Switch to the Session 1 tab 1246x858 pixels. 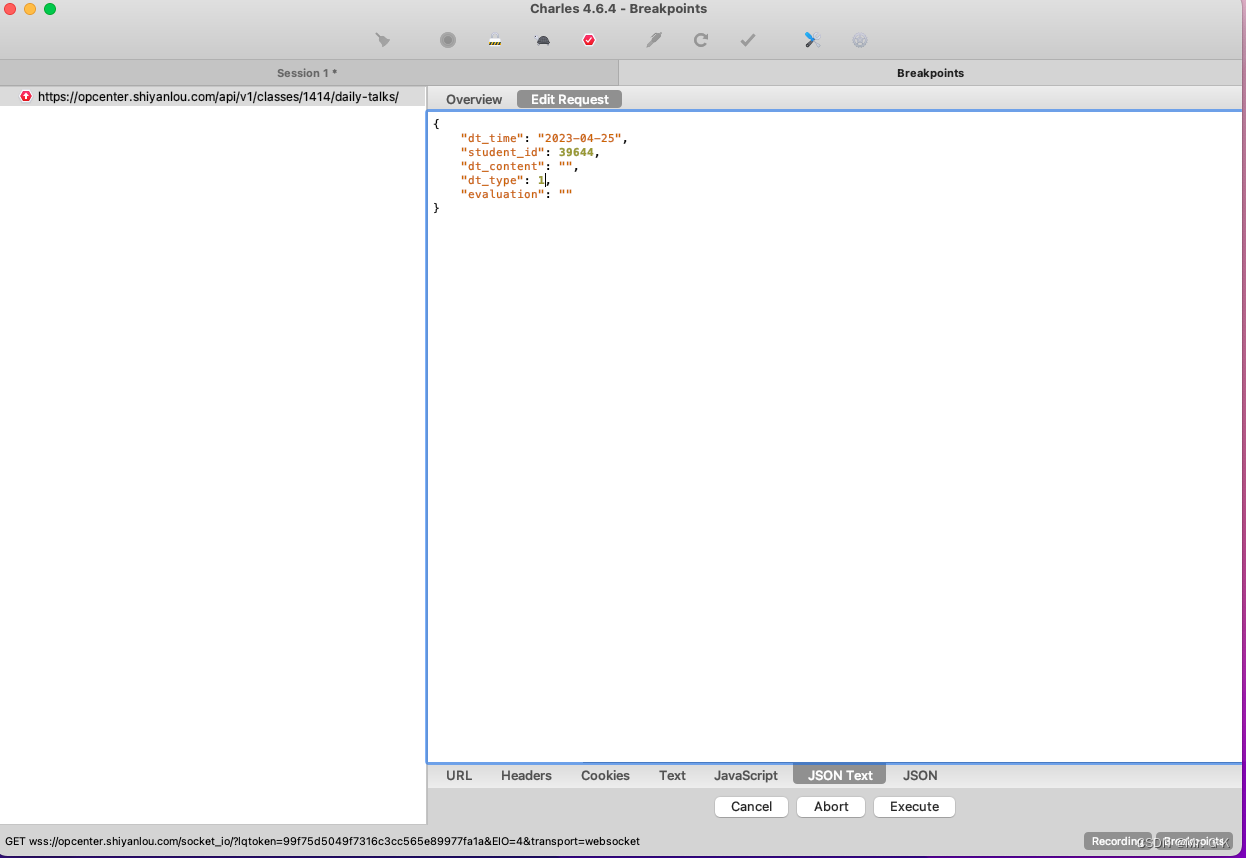pyautogui.click(x=308, y=73)
